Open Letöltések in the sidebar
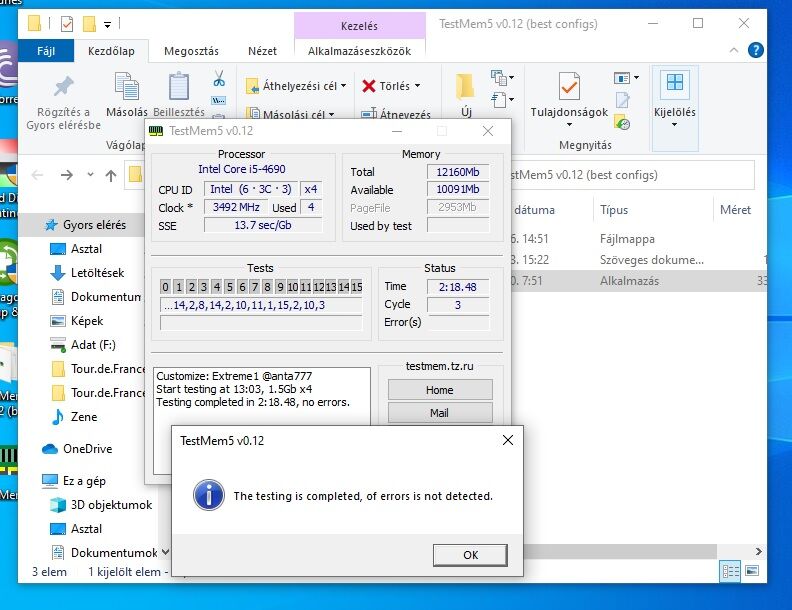792x610 pixels. point(97,273)
